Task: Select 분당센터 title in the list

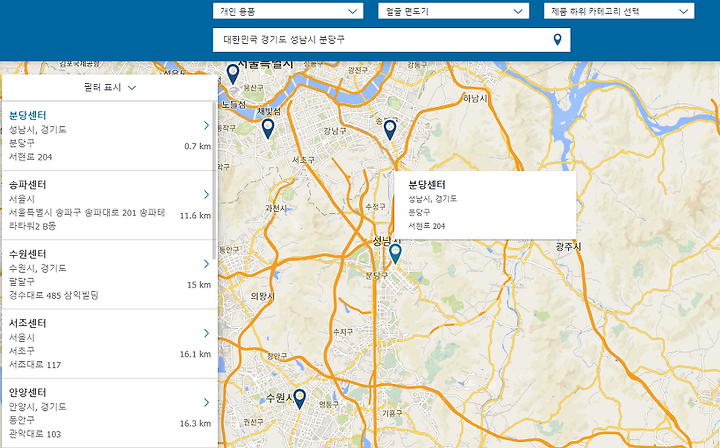Action: pos(28,115)
